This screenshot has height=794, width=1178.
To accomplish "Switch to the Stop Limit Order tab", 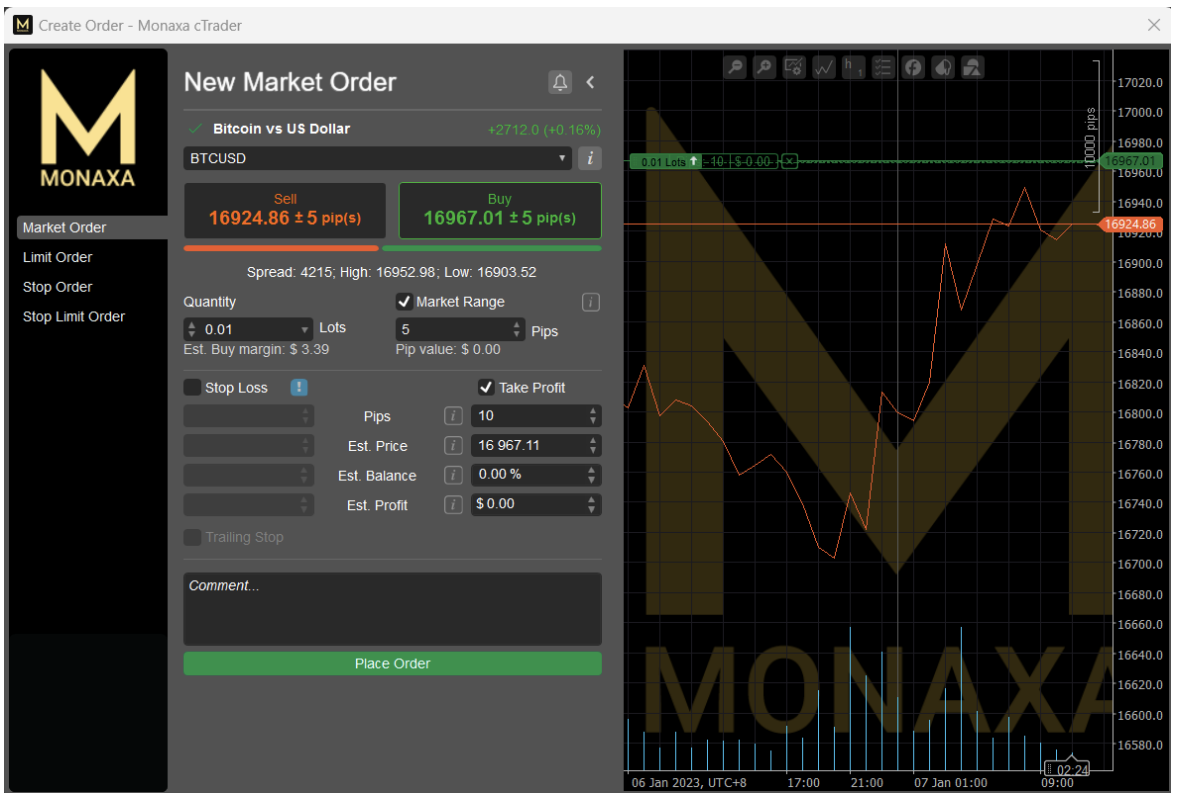I will tap(74, 316).
